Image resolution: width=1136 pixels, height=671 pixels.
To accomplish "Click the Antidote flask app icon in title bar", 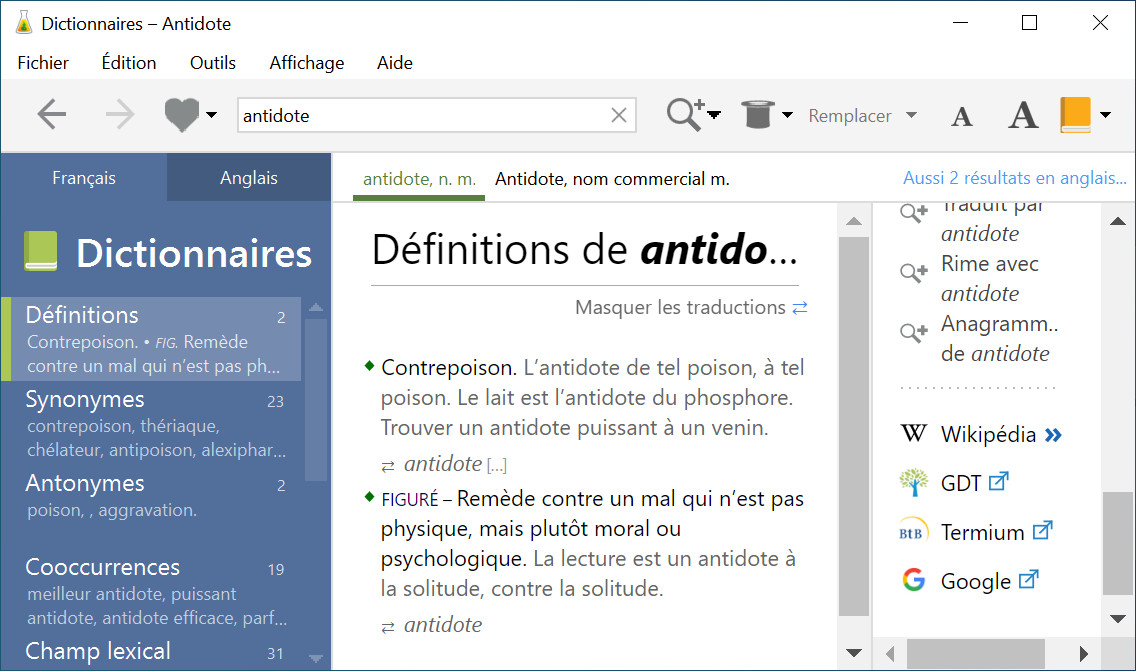I will pos(24,22).
